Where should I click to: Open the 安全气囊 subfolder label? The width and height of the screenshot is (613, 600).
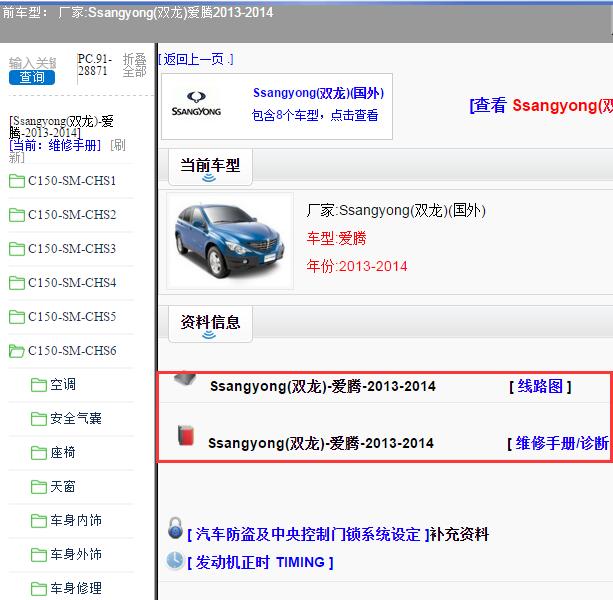(76, 419)
